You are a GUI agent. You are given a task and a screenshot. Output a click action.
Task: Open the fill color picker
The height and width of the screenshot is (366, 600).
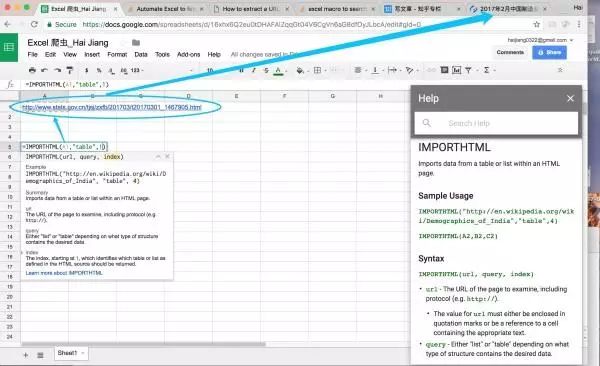300,70
